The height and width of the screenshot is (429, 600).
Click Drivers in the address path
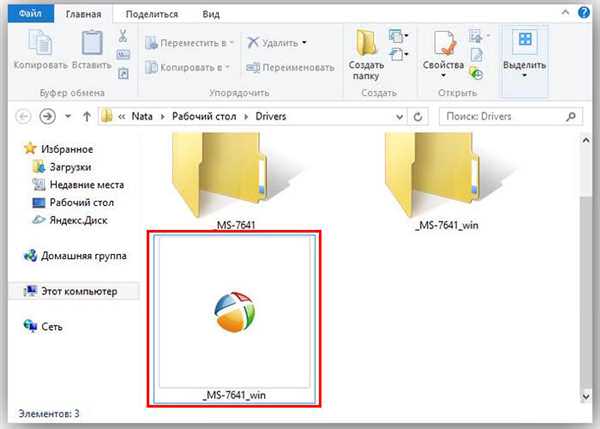click(x=271, y=116)
